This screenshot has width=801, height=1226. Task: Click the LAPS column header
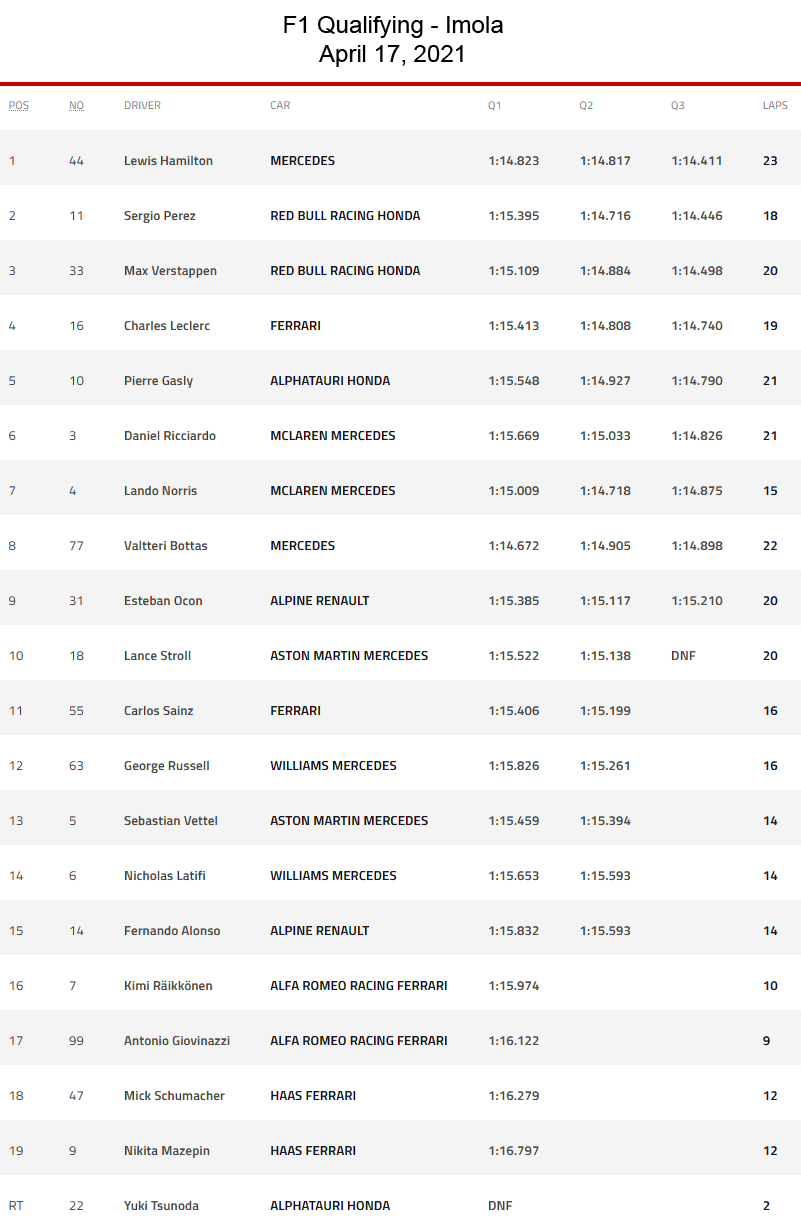point(775,105)
